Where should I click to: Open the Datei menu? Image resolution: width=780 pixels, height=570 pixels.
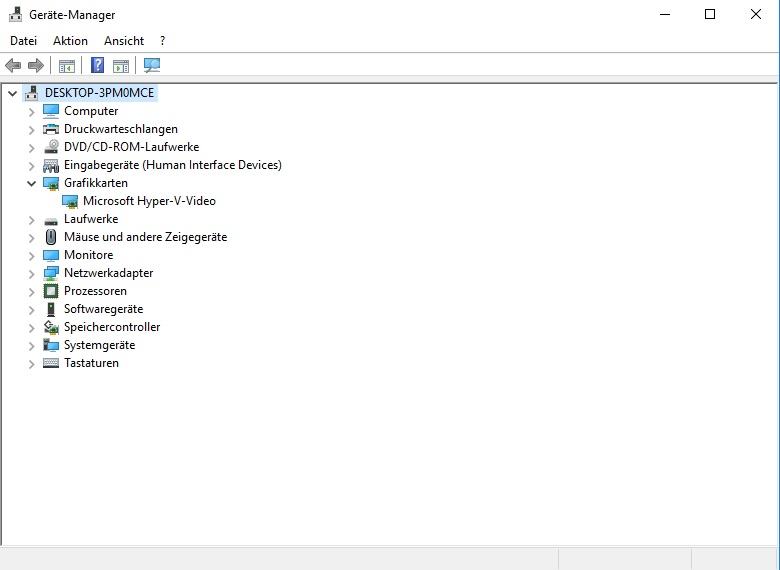click(23, 41)
